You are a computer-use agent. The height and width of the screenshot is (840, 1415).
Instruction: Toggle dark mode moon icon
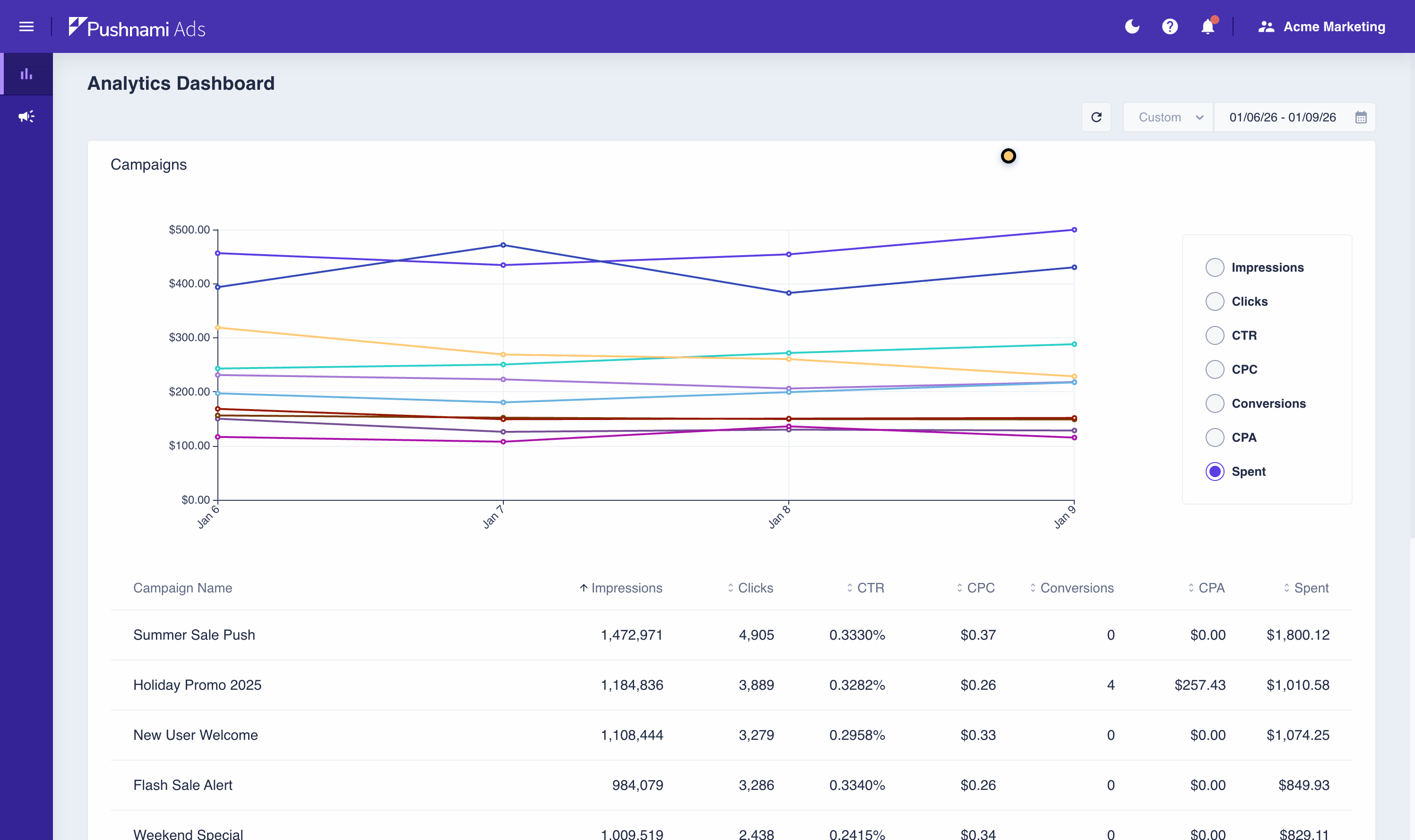click(x=1131, y=26)
